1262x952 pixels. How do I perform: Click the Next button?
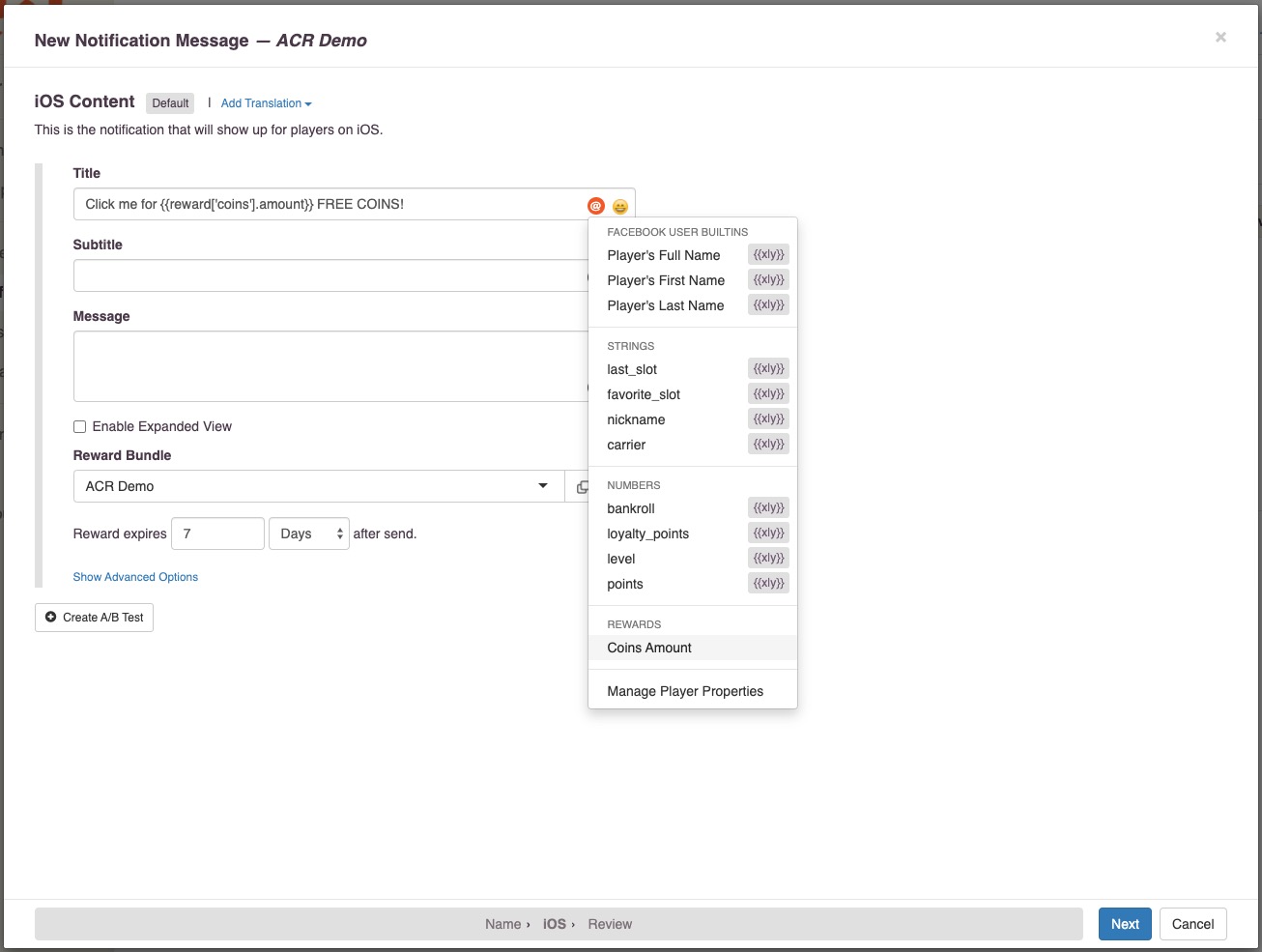[1124, 924]
